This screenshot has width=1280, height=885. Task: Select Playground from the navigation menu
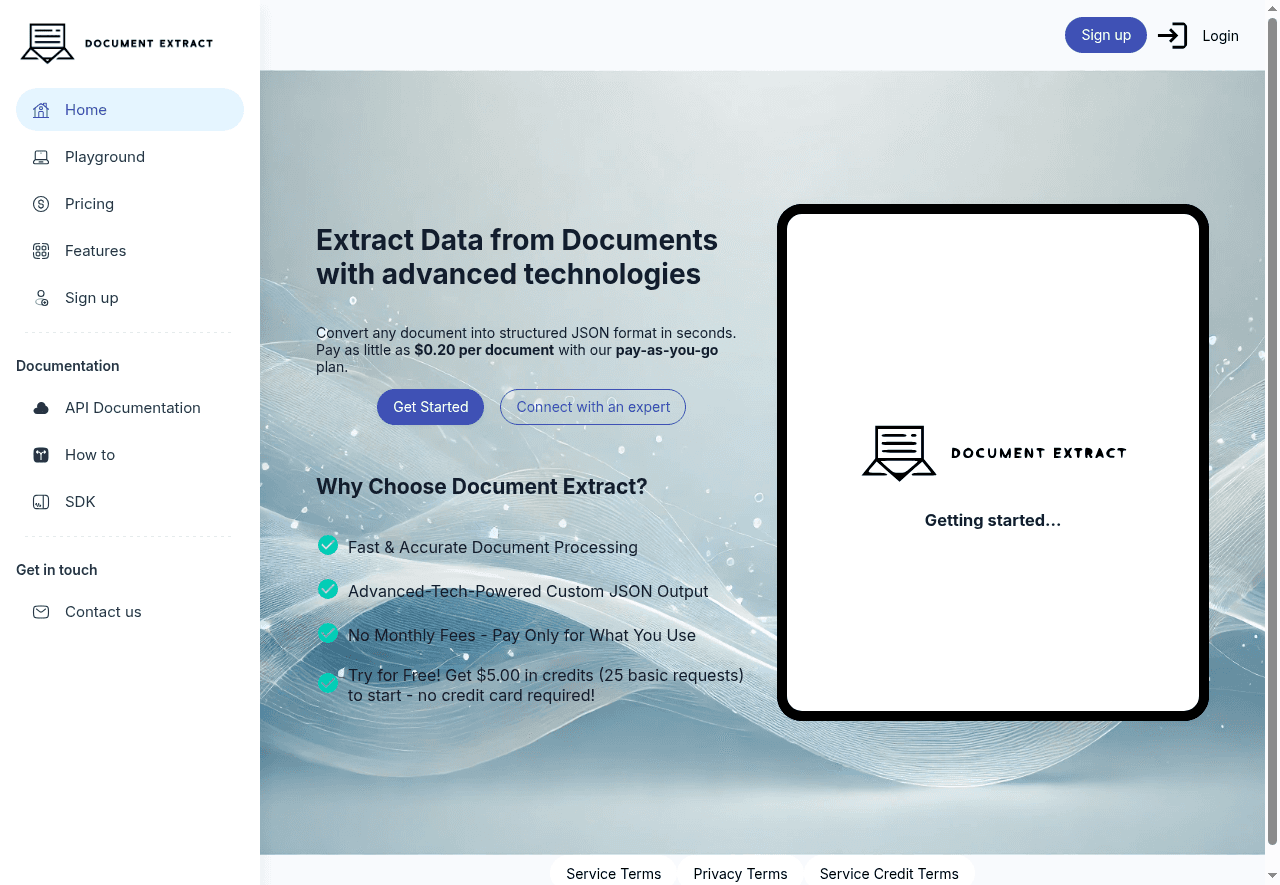coord(104,157)
